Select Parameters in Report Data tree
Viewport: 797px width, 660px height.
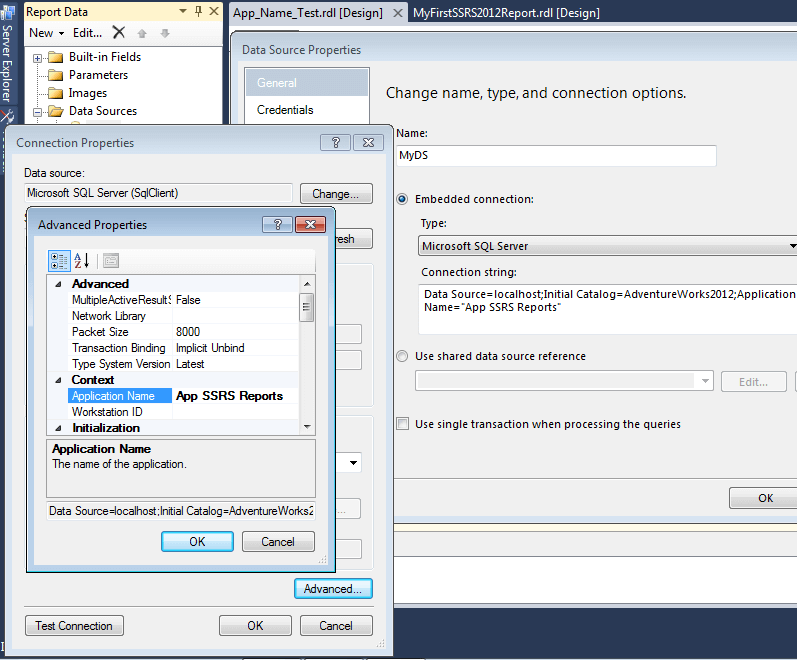[99, 75]
